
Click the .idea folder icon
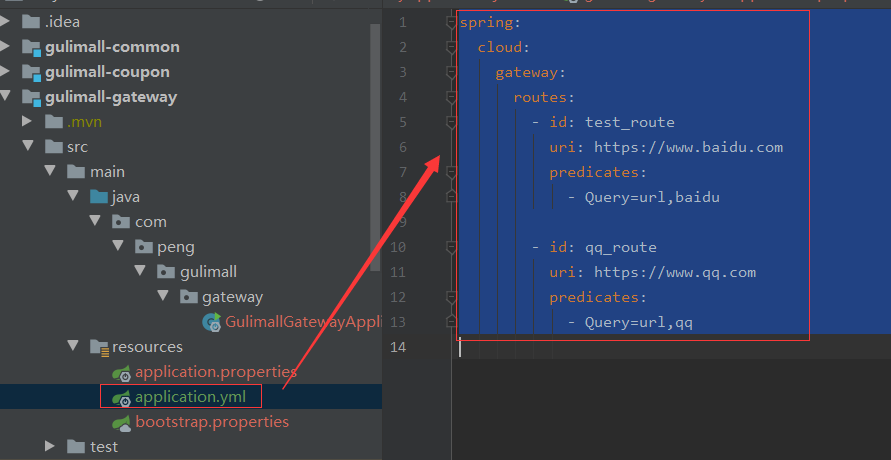coord(31,22)
